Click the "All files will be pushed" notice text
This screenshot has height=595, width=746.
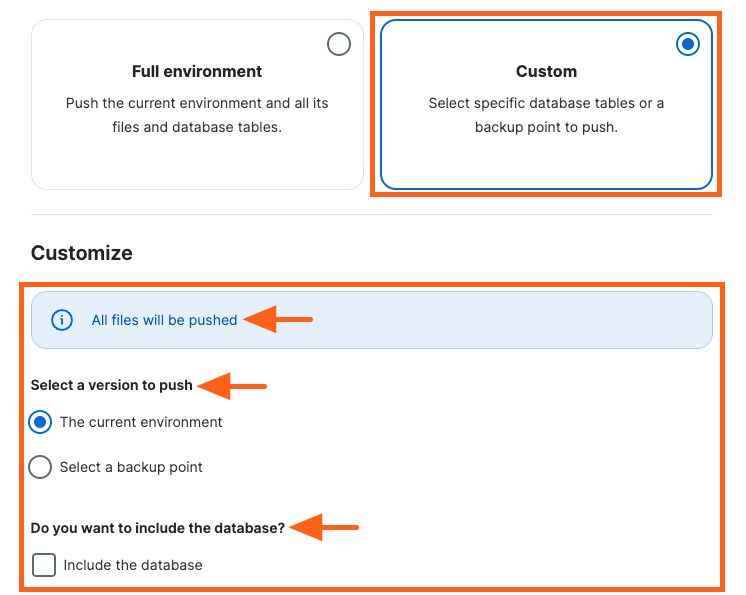164,320
